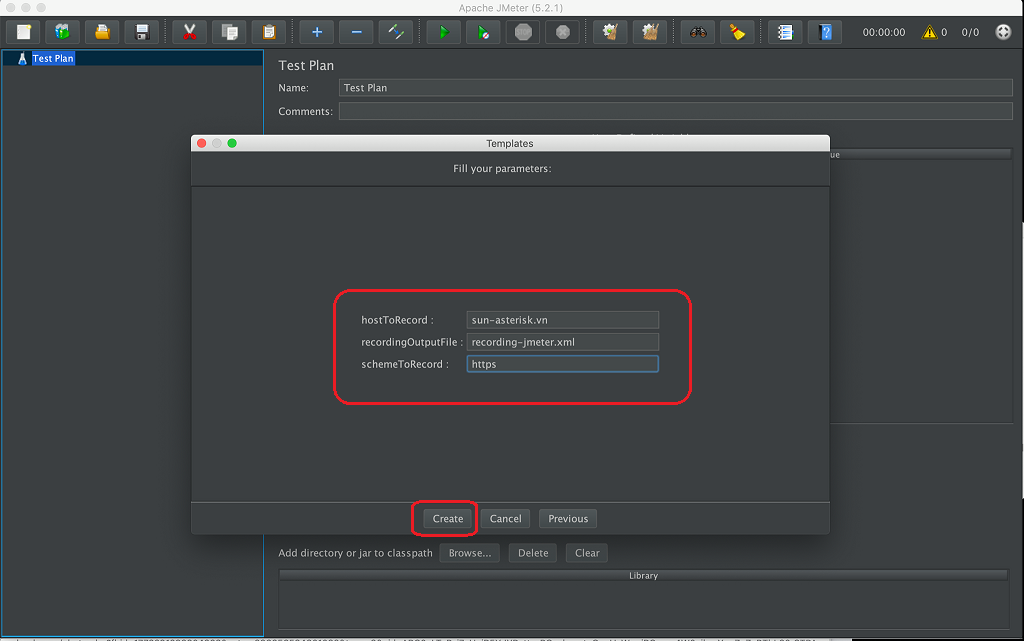Click the Copy toolbar icon
This screenshot has width=1024, height=641.
pos(229,32)
